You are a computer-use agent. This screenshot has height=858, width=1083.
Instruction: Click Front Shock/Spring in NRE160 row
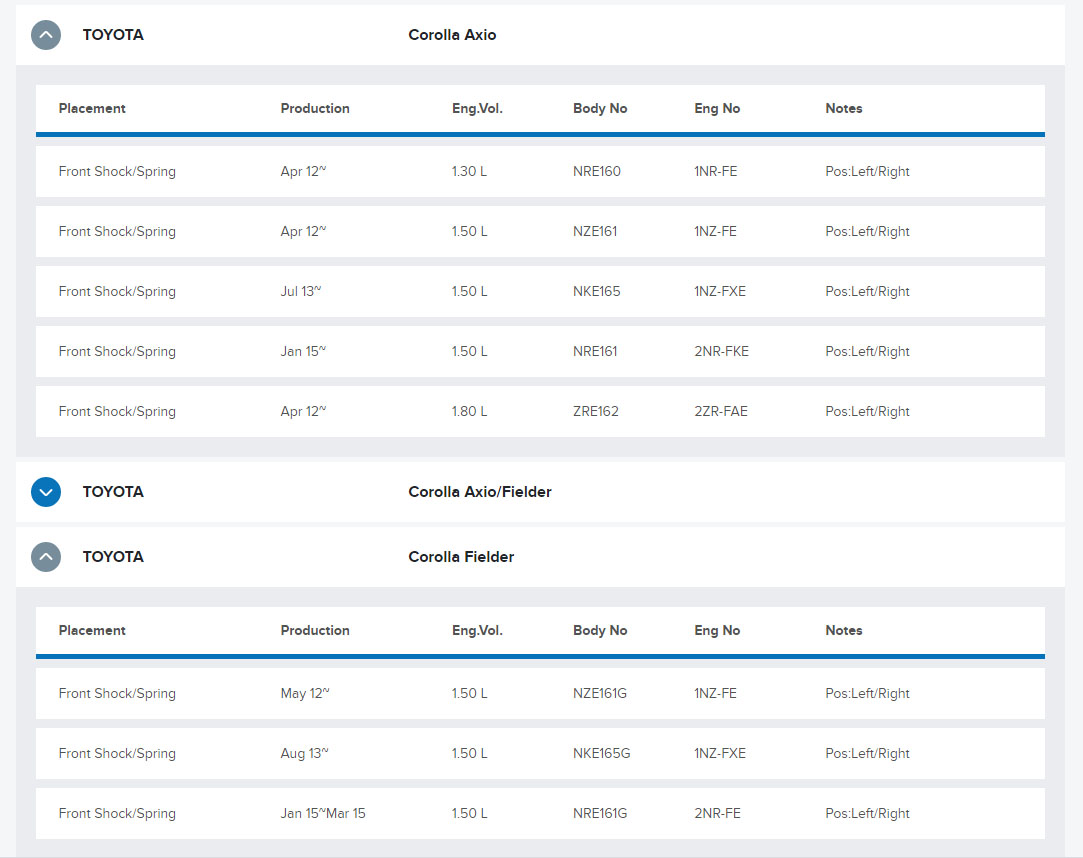pyautogui.click(x=117, y=171)
